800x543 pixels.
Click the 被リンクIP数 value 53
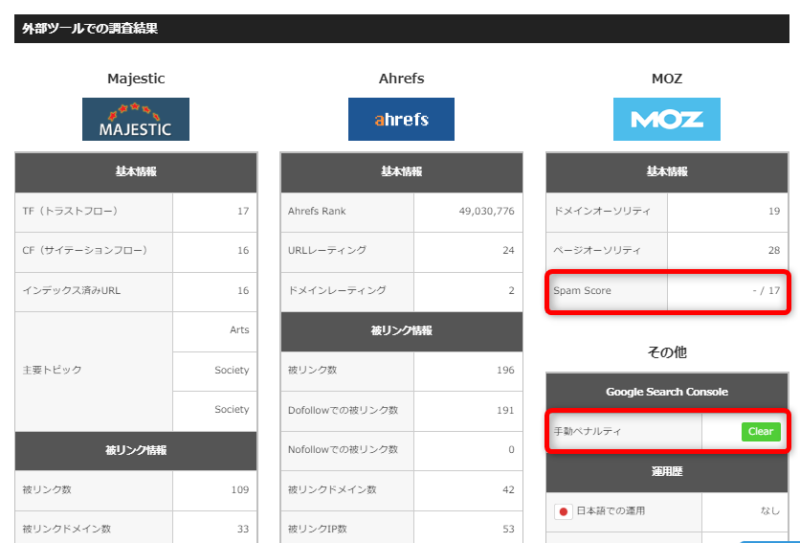click(x=508, y=529)
